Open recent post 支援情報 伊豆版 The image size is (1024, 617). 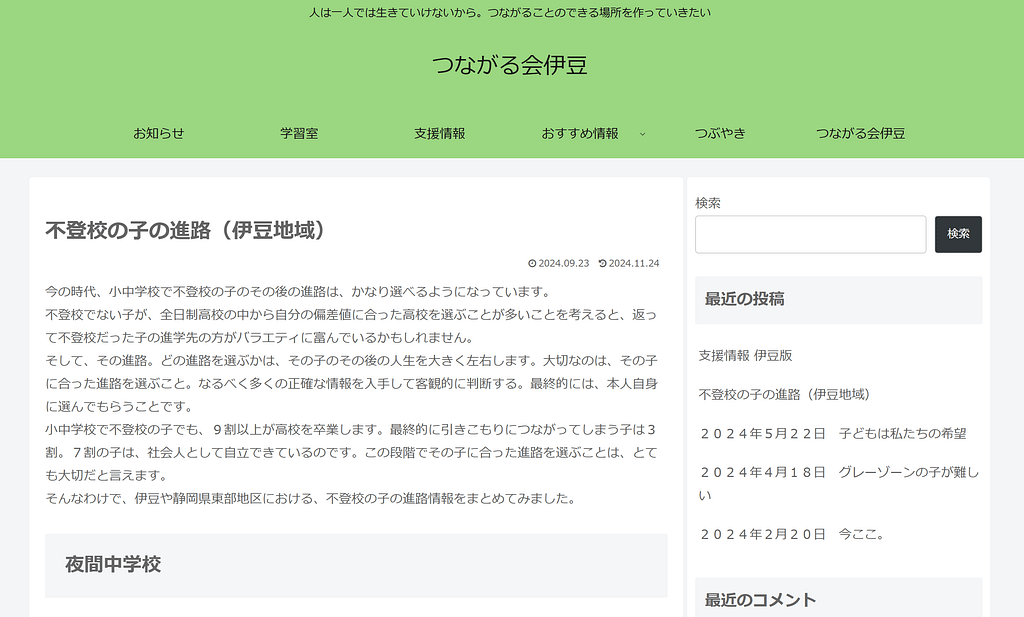click(x=745, y=355)
